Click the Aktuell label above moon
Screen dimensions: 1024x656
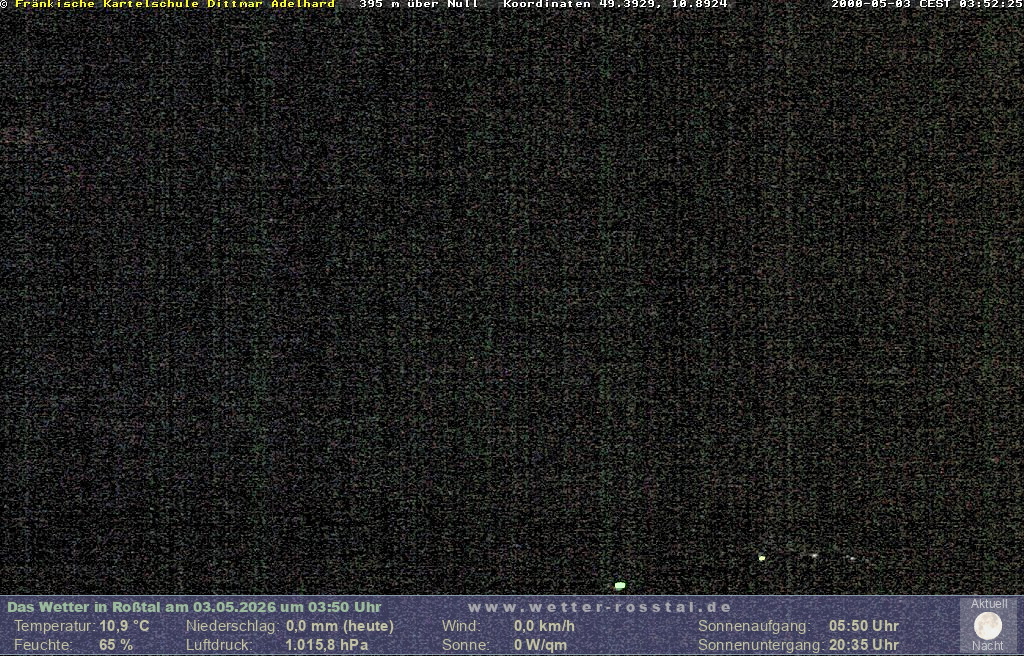[x=989, y=604]
